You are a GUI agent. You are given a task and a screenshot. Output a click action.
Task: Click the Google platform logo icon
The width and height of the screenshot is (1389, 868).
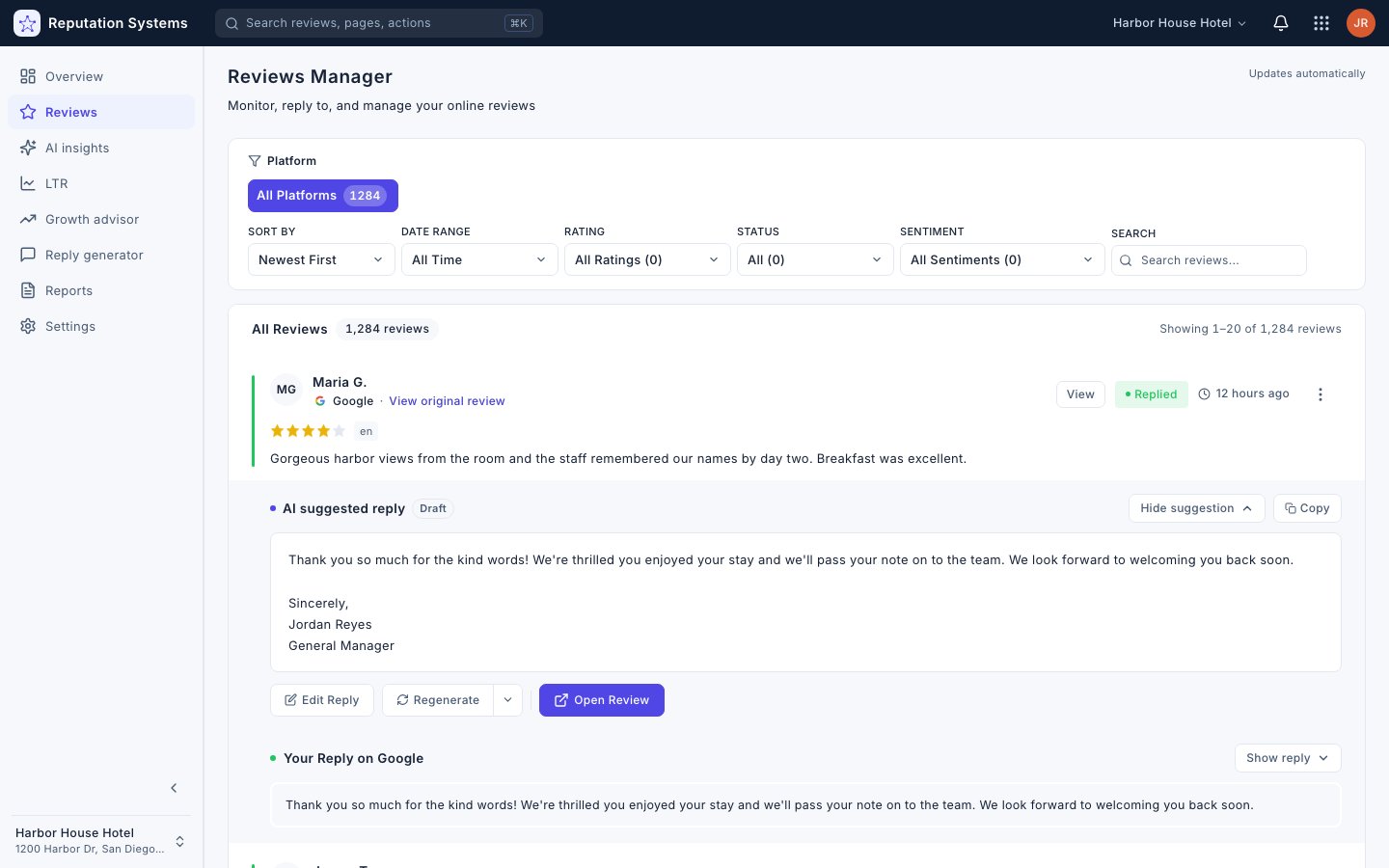pyautogui.click(x=320, y=401)
